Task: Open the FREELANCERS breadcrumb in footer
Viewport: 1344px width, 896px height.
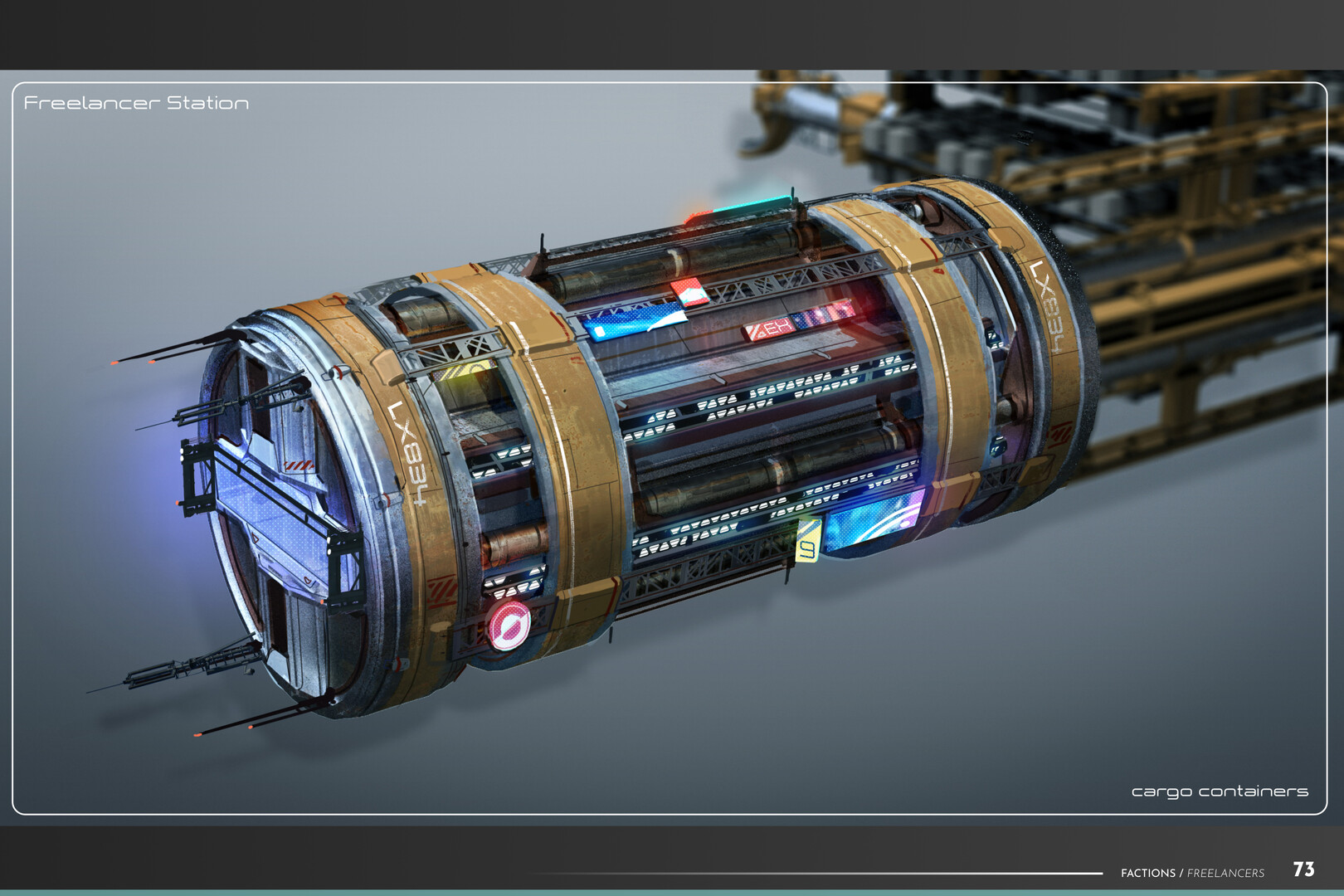Action: coord(1225,873)
